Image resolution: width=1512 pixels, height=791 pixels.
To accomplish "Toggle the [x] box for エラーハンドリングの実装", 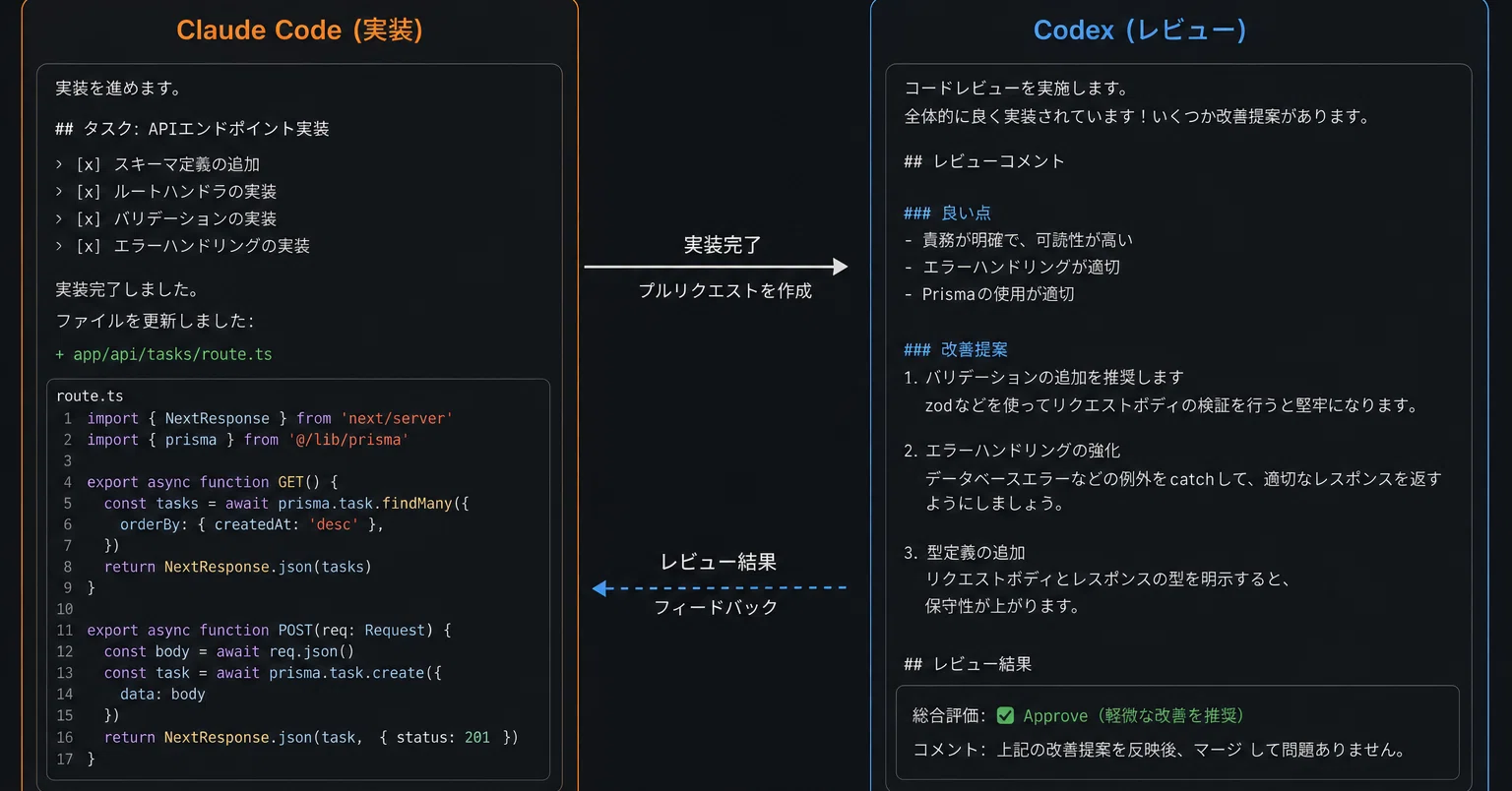I will coord(89,246).
